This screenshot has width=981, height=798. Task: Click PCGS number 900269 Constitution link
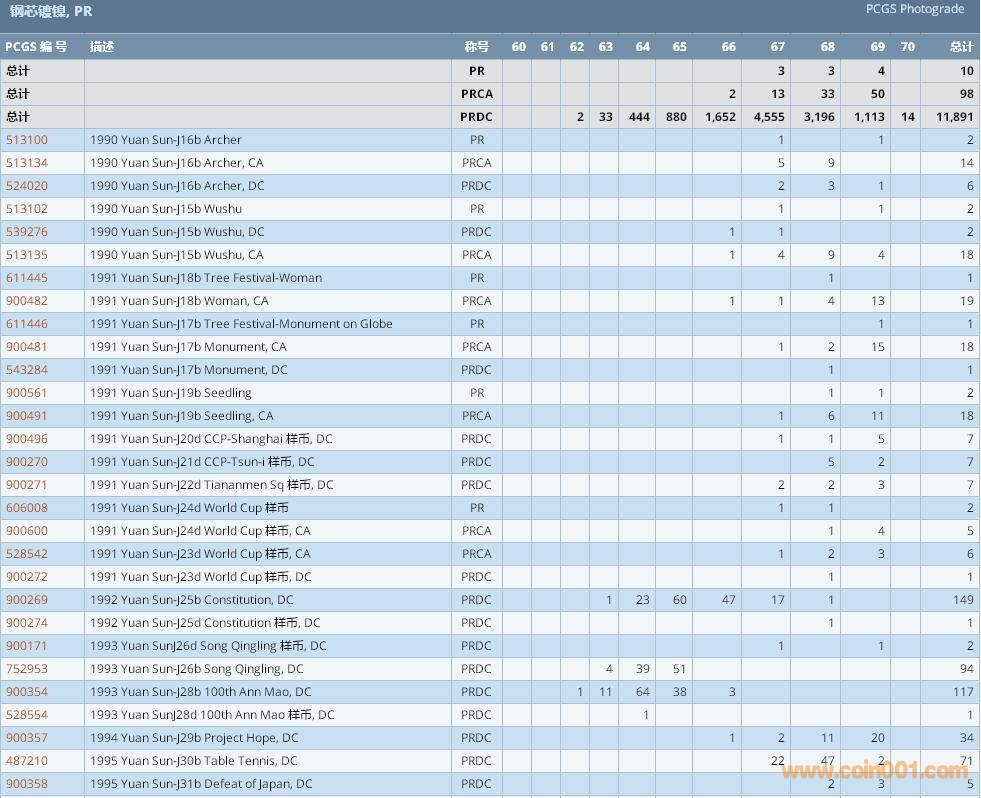[x=27, y=600]
